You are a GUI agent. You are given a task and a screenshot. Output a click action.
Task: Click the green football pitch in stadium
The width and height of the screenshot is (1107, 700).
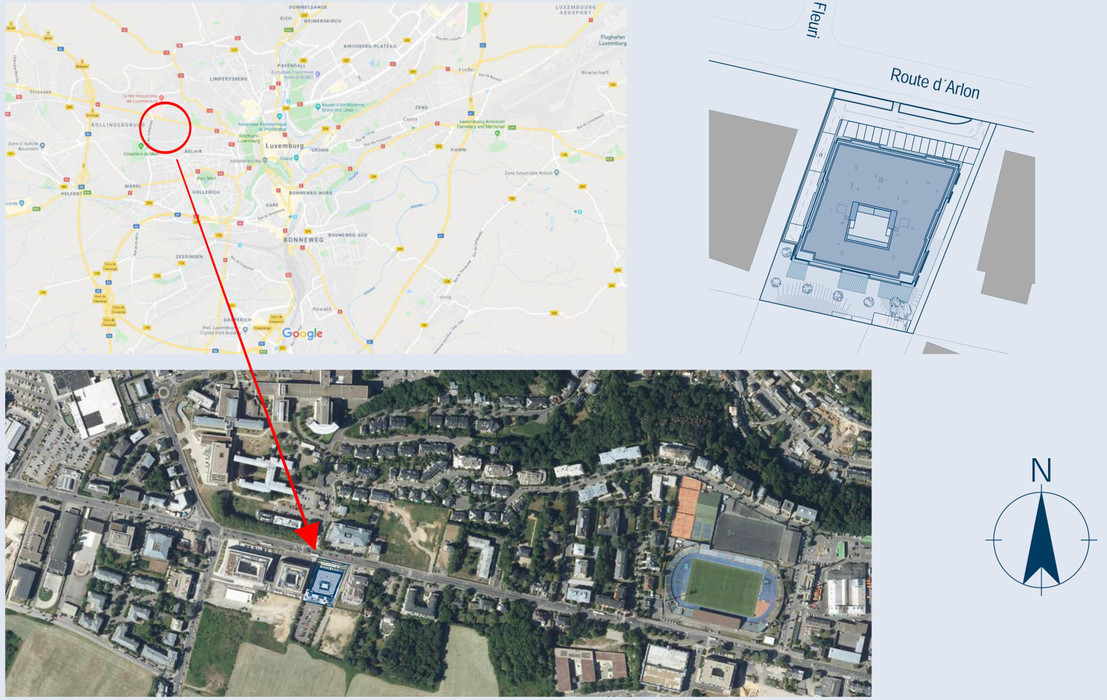723,587
